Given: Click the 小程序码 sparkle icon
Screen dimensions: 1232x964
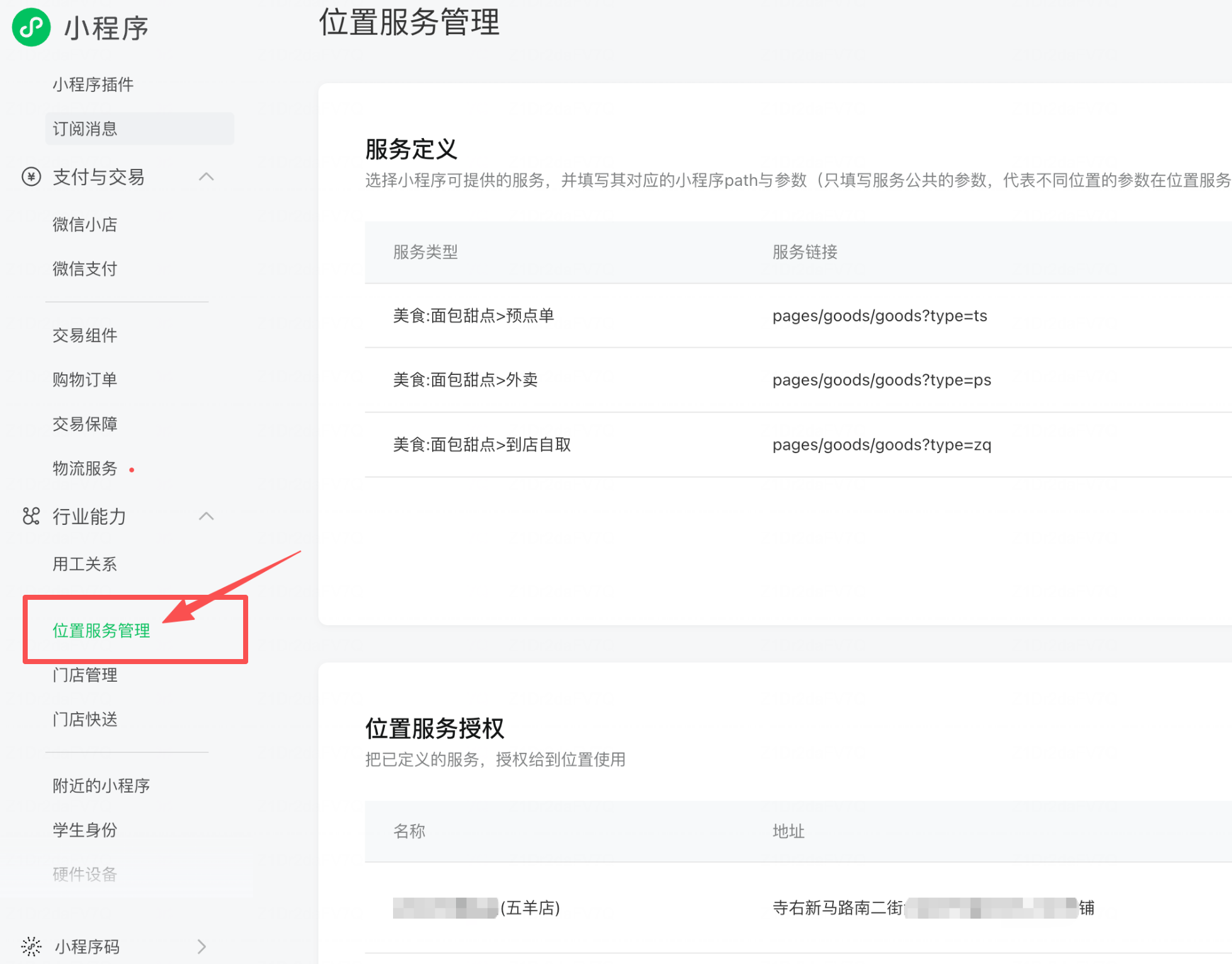Looking at the screenshot, I should click(x=31, y=946).
